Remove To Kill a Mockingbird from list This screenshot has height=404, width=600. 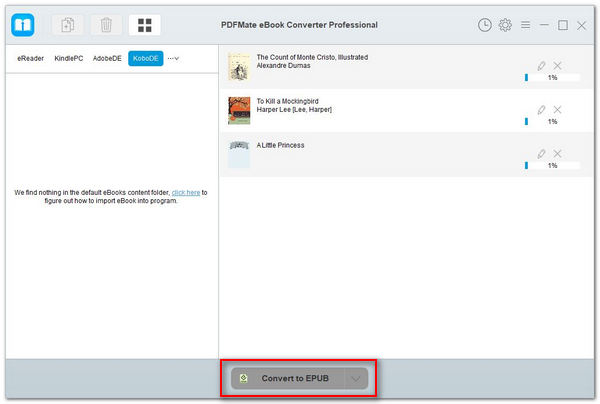[x=558, y=110]
